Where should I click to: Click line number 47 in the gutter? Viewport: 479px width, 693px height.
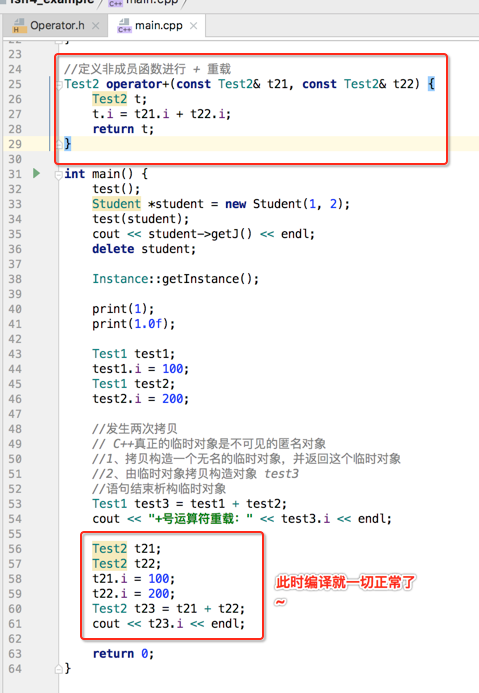tap(15, 414)
